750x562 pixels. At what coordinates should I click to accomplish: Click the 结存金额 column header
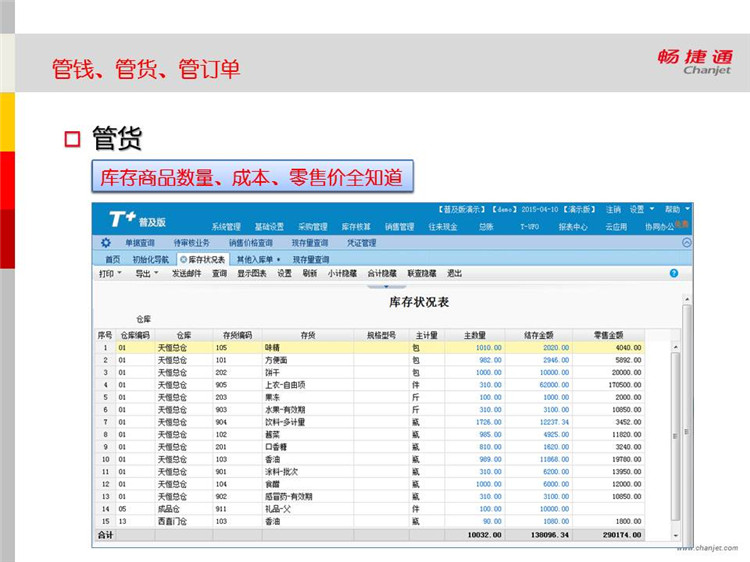[539, 335]
